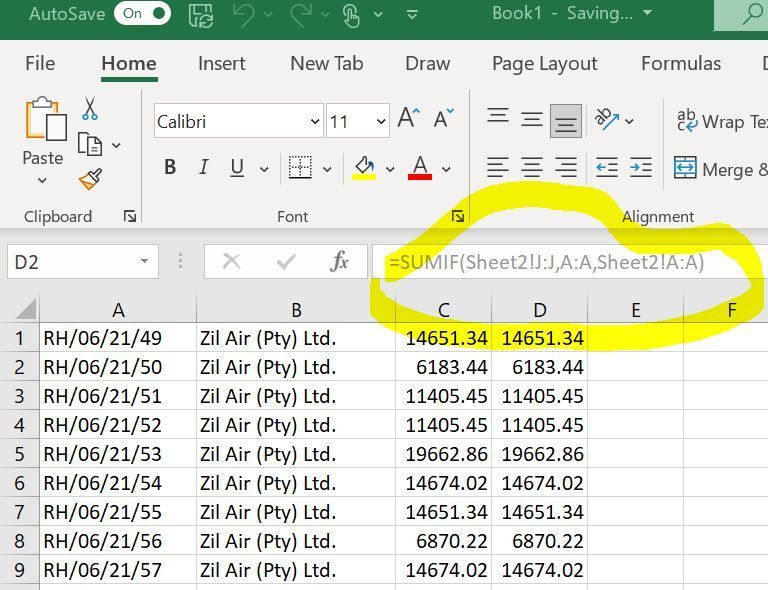Toggle Bold formatting
This screenshot has width=768, height=590.
click(x=170, y=167)
